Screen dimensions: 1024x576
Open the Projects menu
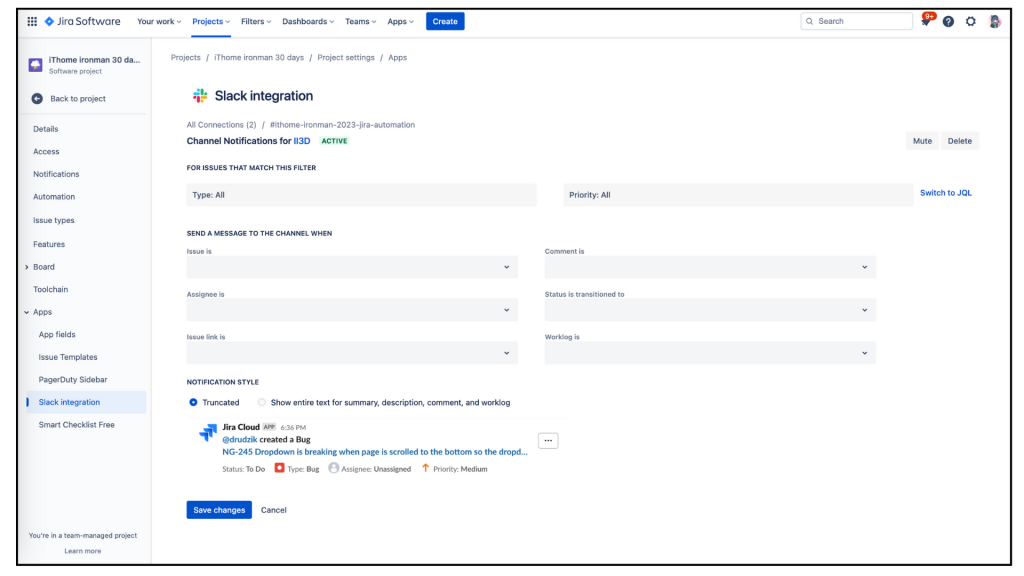coord(211,22)
